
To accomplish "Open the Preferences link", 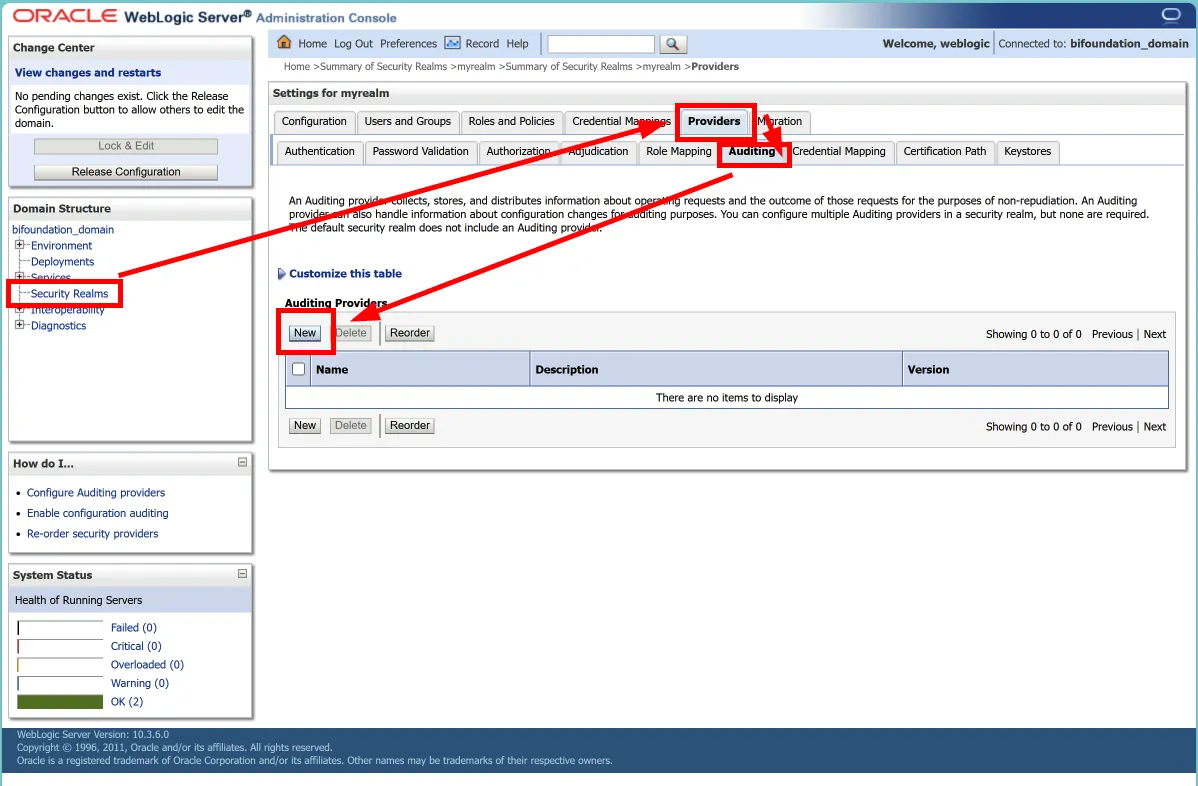I will coord(408,44).
